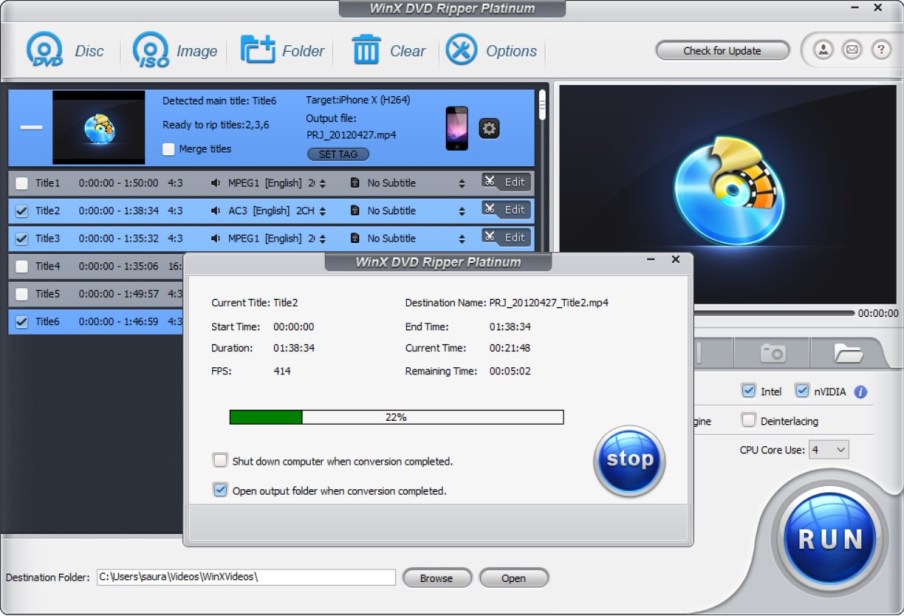This screenshot has width=904, height=616.
Task: Select the Title5 row duration text
Action: (119, 294)
